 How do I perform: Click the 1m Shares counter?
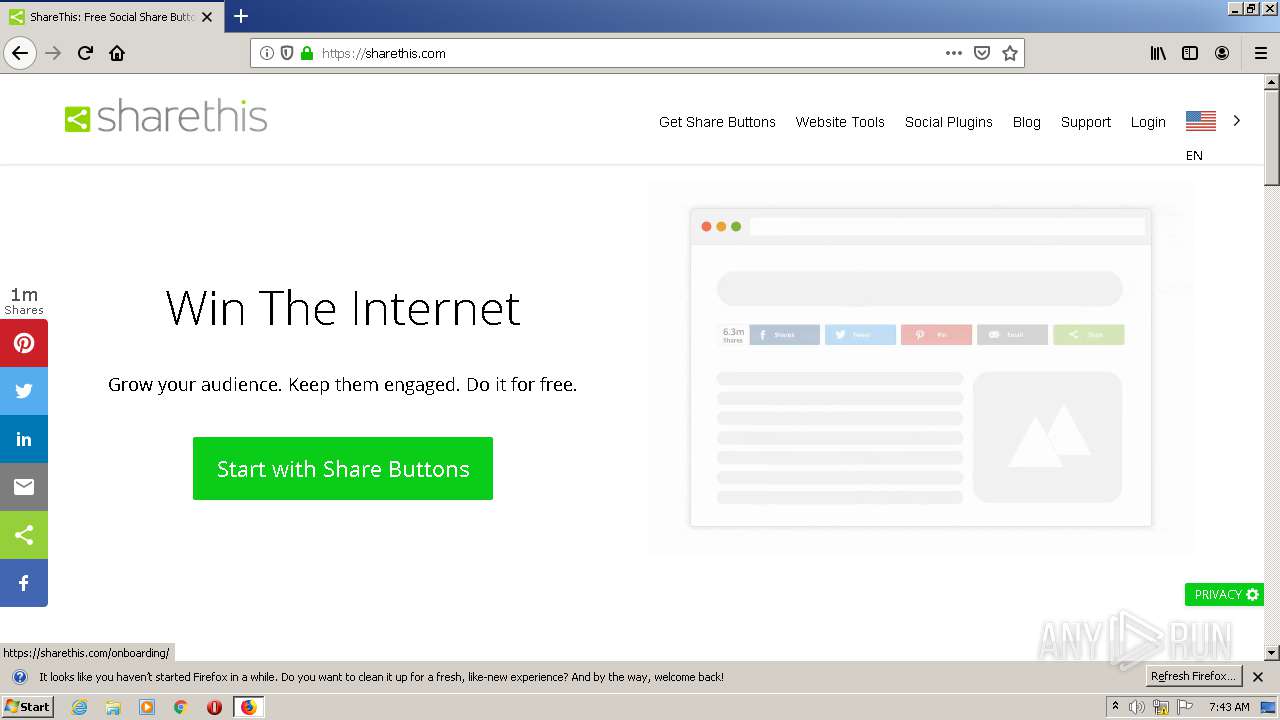tap(24, 301)
